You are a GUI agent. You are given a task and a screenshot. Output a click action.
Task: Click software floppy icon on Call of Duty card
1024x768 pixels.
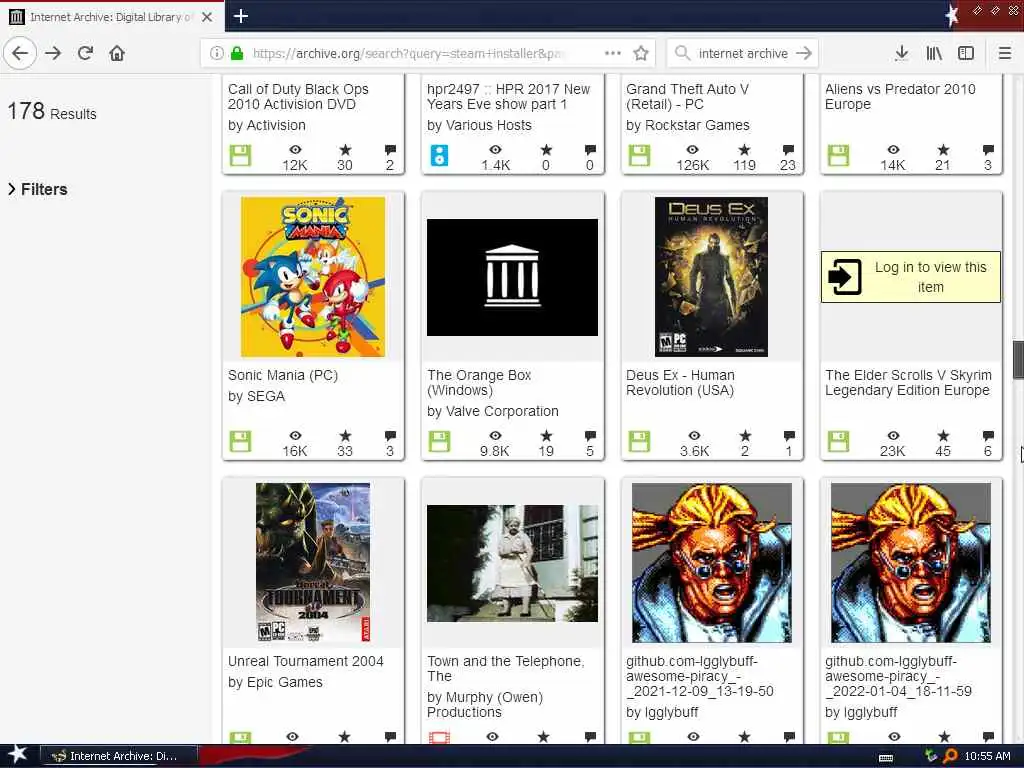240,155
